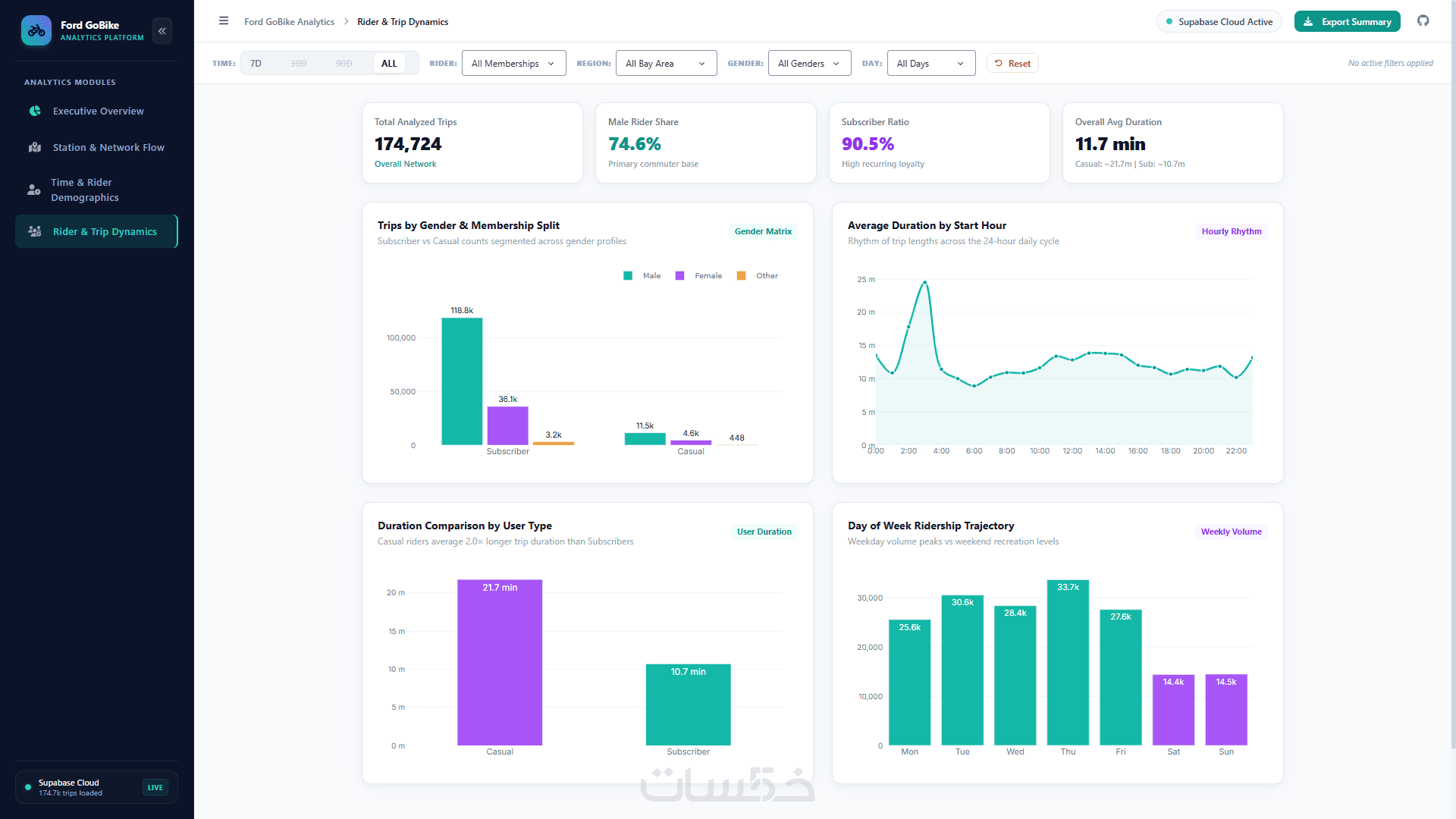Click the orange Other color swatch in legend
This screenshot has width=1456, height=819.
[742, 276]
